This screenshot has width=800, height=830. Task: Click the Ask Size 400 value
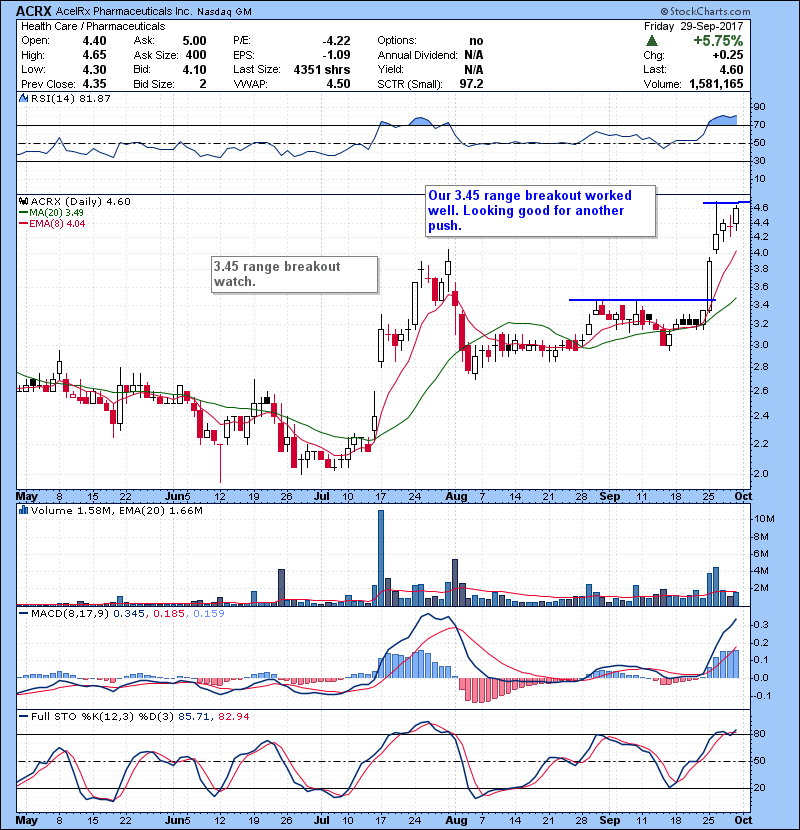point(196,55)
